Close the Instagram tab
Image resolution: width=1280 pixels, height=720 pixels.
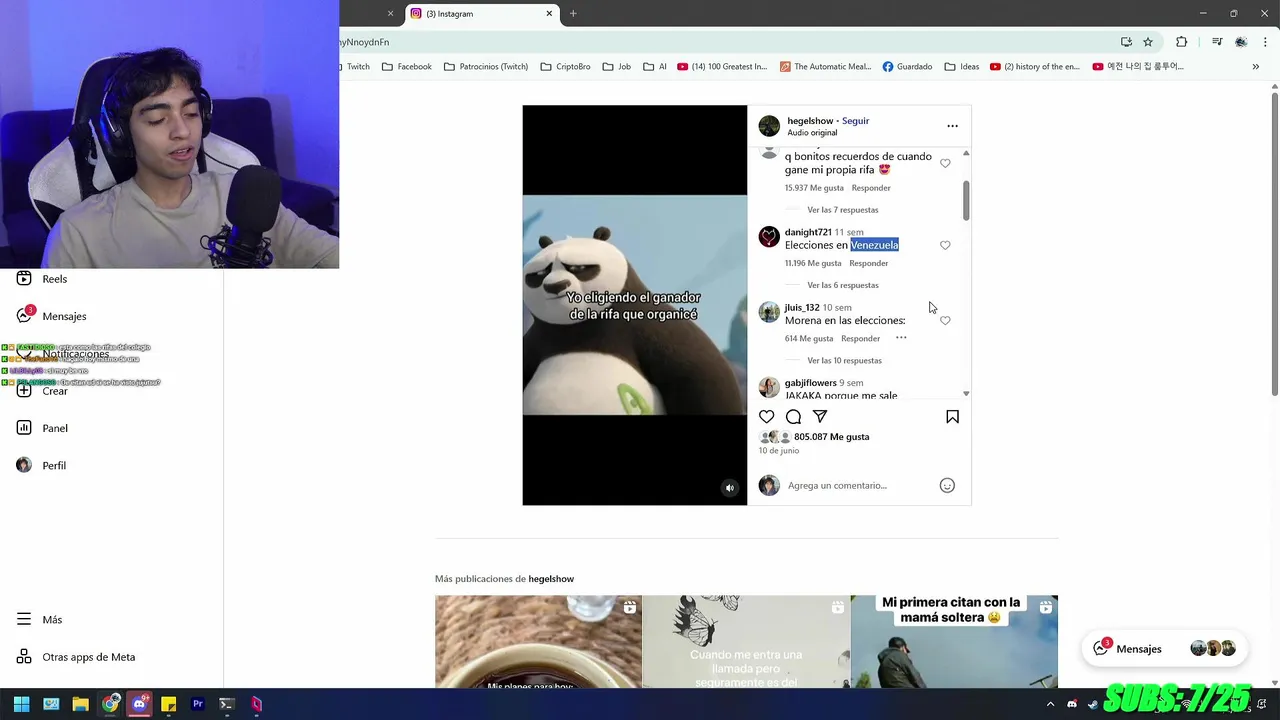[549, 14]
